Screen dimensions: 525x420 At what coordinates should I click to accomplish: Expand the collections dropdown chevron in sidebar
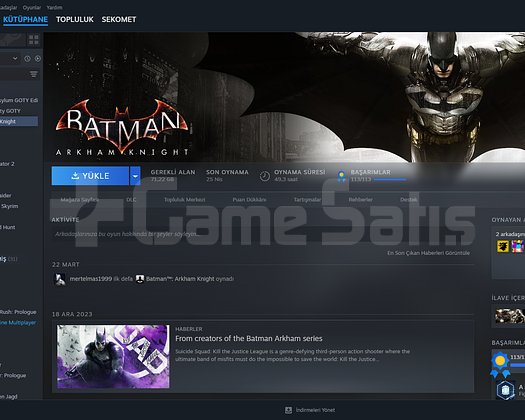15,58
